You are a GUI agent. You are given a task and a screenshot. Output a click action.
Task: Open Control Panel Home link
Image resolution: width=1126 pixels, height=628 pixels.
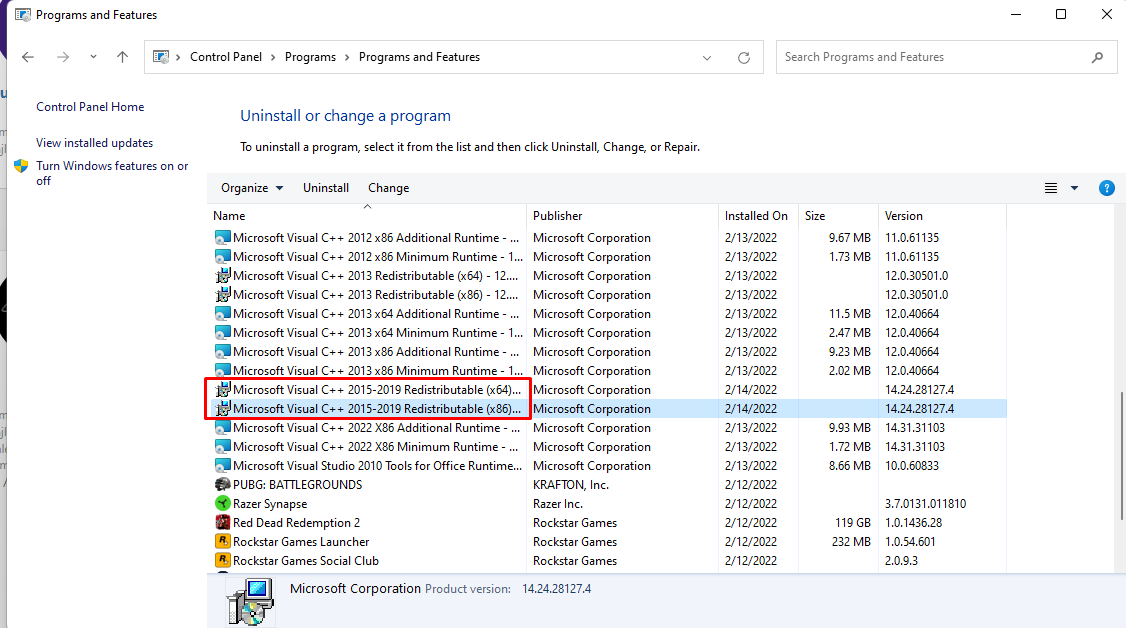point(90,107)
